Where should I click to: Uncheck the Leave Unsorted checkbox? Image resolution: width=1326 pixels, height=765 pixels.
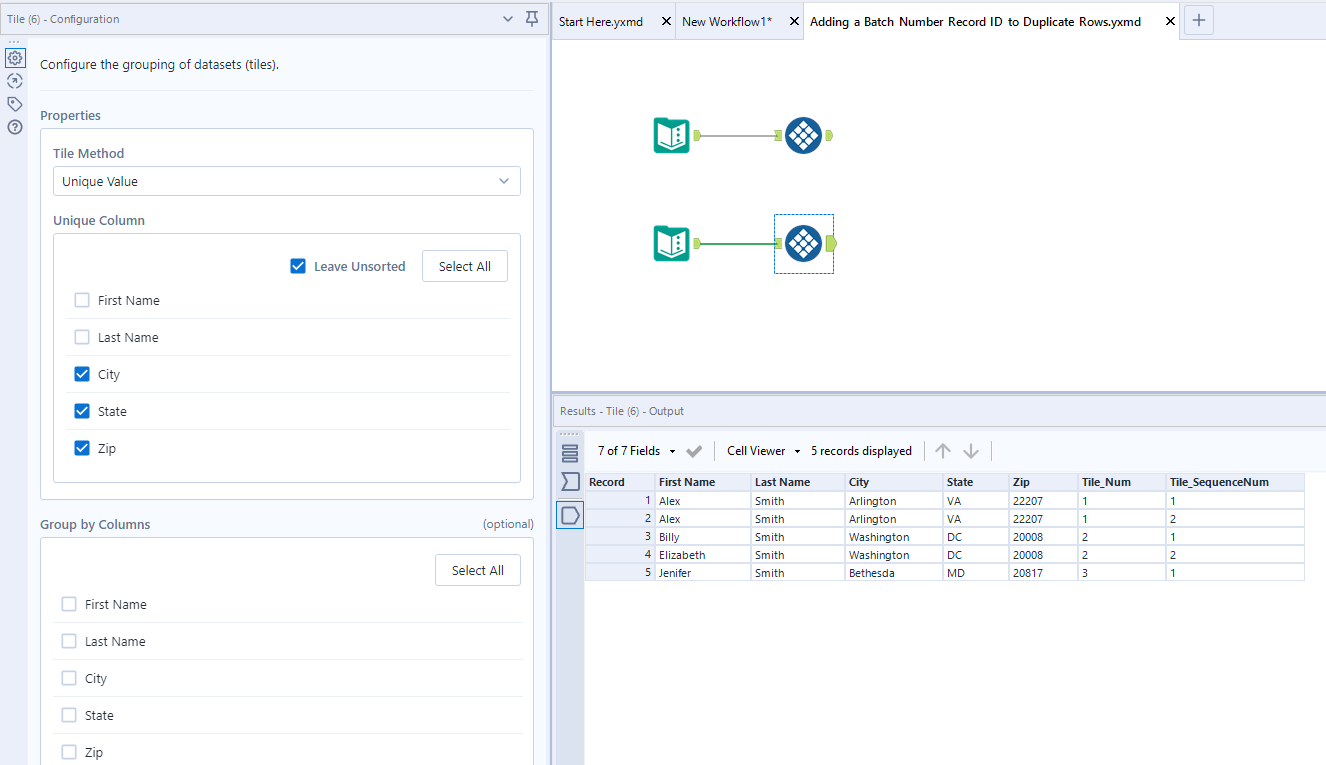click(x=298, y=266)
